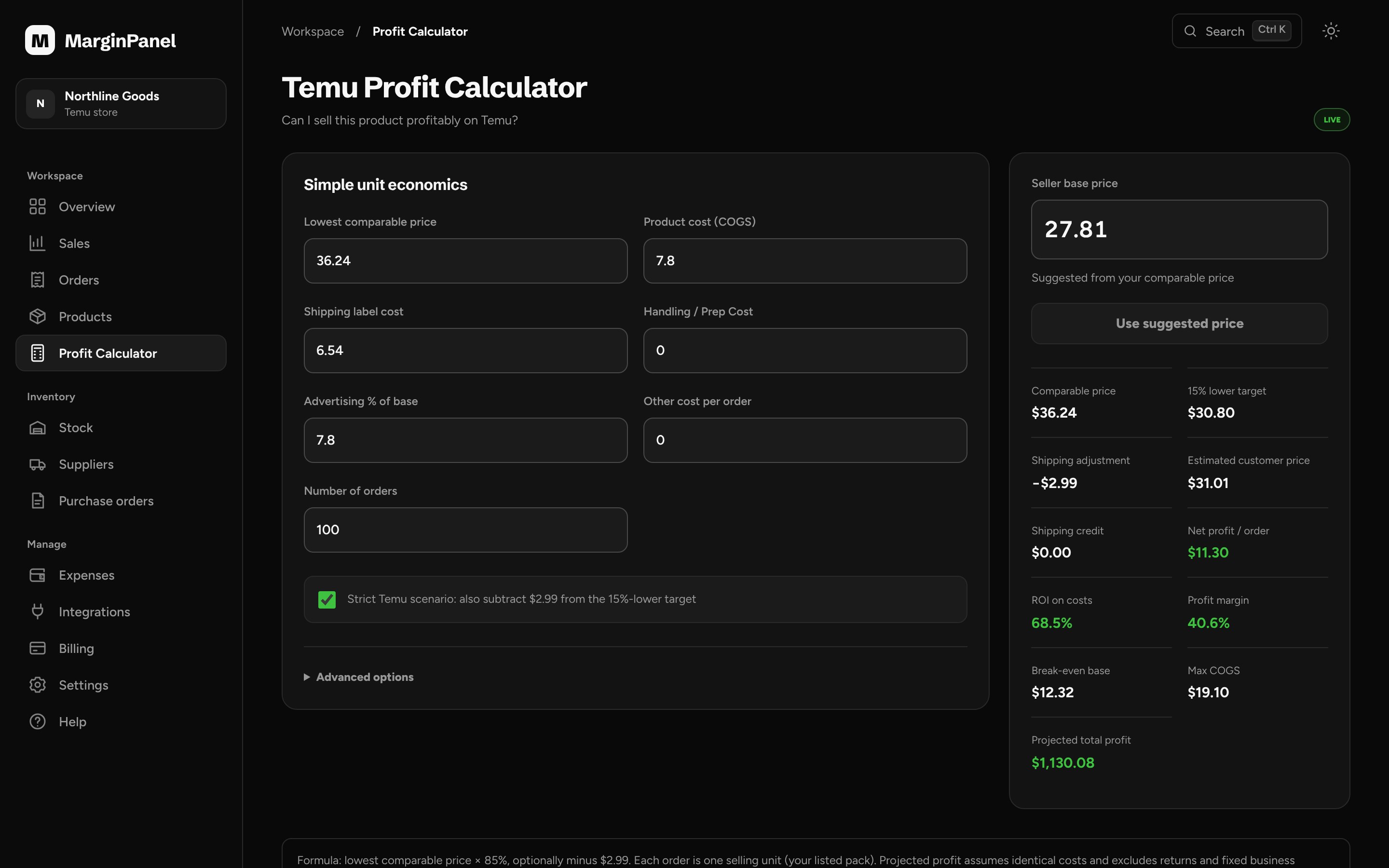Screen dimensions: 1389x868
Task: Click the Settings gear icon
Action: coord(37,685)
